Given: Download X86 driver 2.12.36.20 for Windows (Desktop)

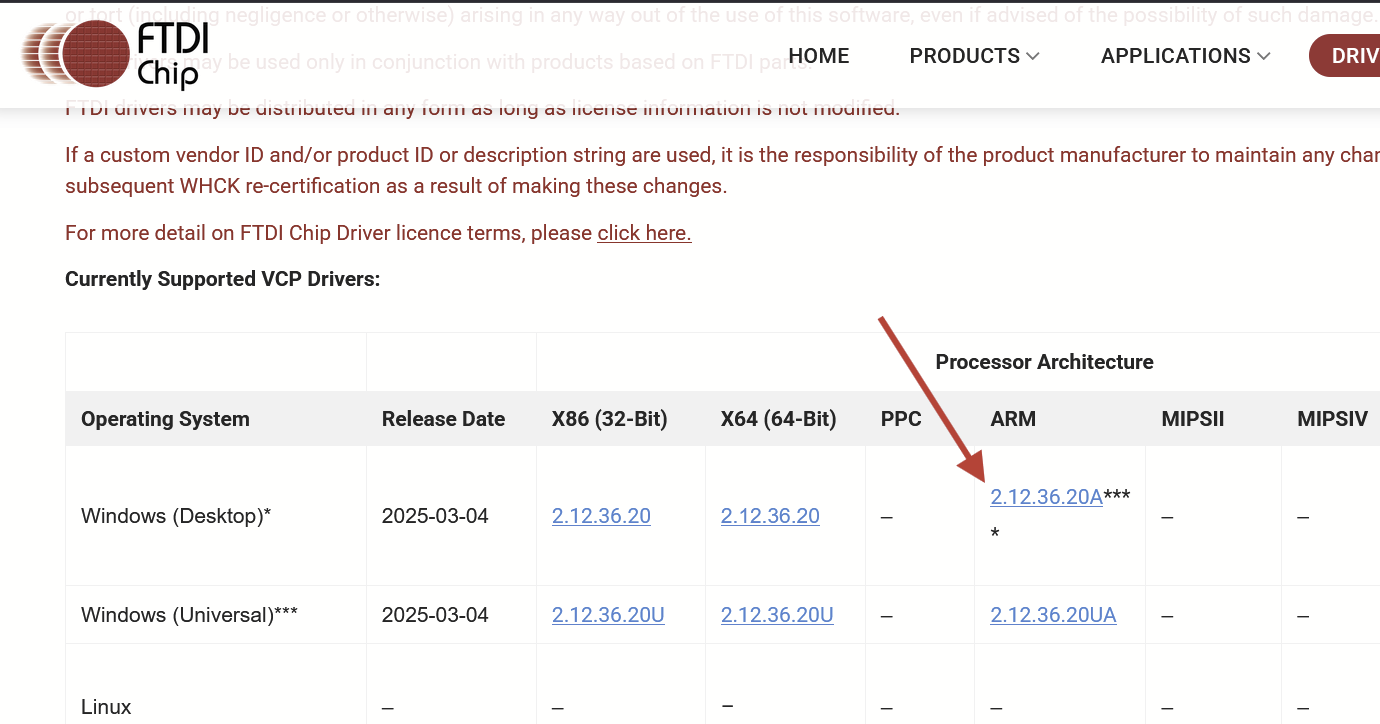Looking at the screenshot, I should click(x=601, y=516).
